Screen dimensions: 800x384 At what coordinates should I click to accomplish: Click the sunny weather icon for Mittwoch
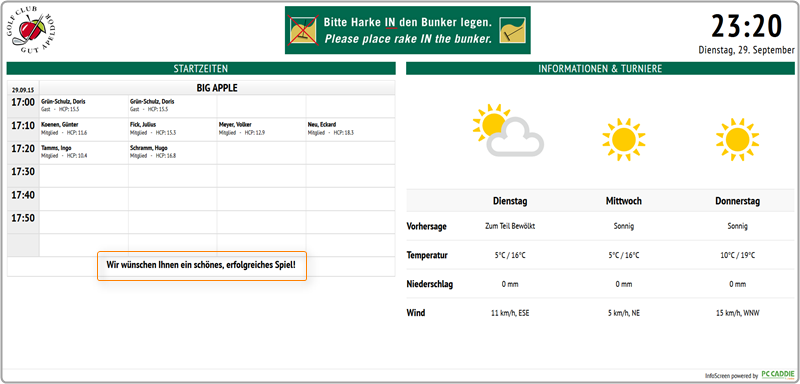[x=623, y=140]
